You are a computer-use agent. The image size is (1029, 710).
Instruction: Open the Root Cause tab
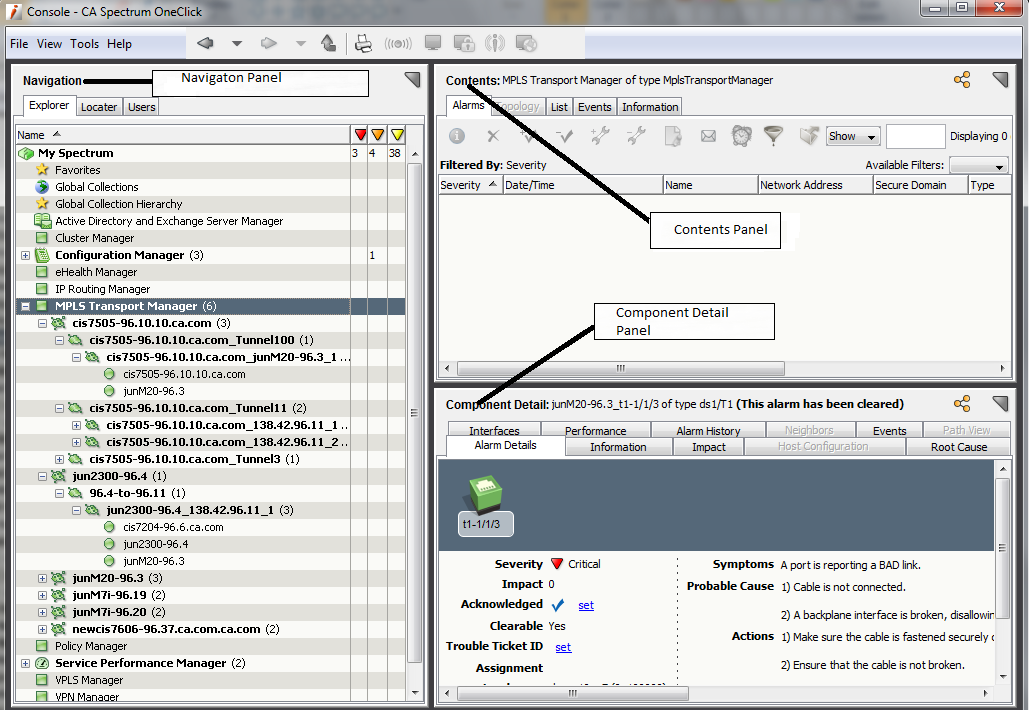coord(959,447)
